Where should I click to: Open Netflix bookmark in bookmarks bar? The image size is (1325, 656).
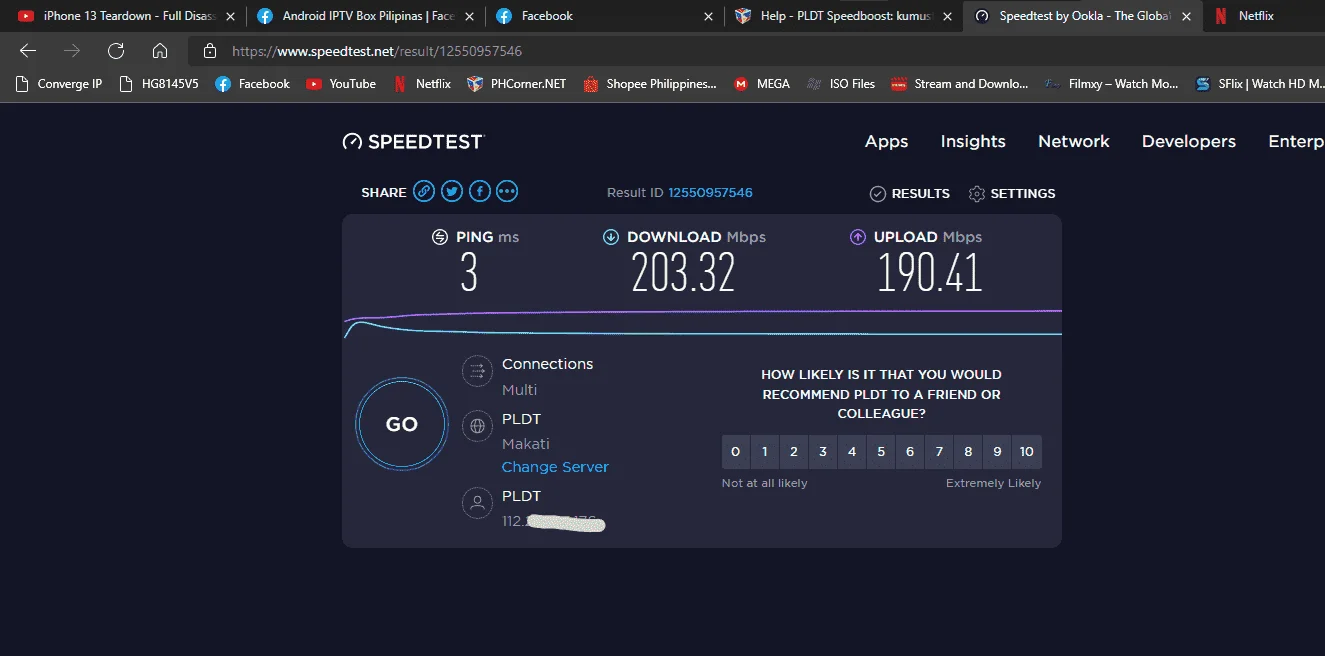tap(421, 84)
